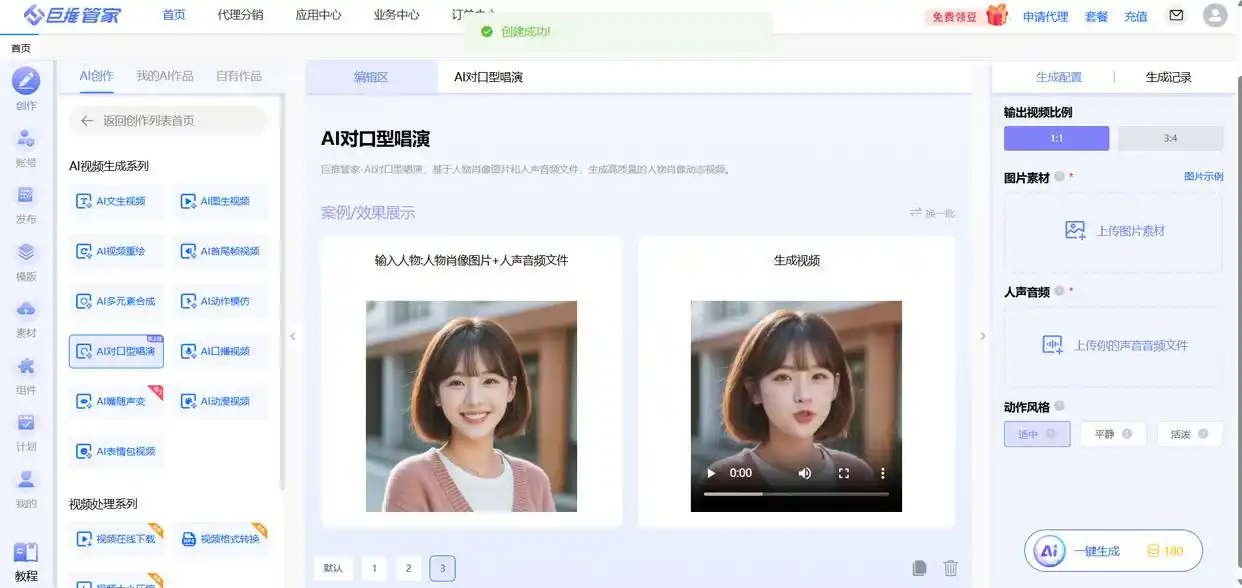Select the AI表情包视频 tool

click(116, 451)
